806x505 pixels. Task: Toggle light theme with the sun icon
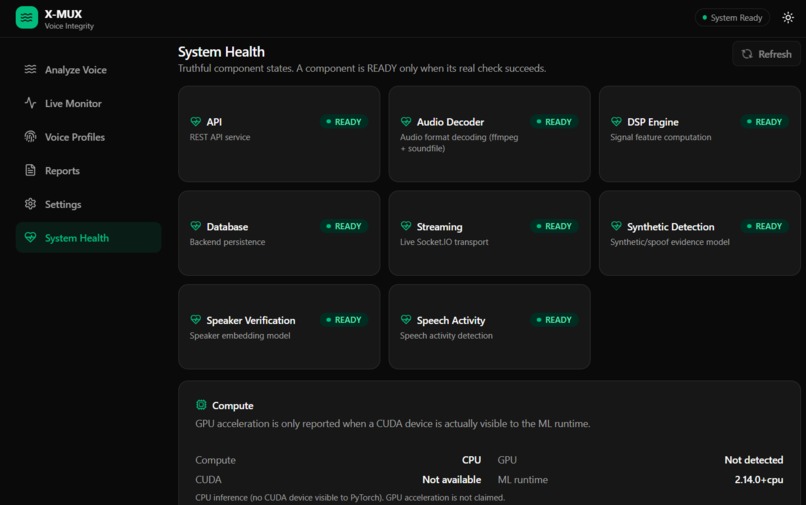coord(787,17)
